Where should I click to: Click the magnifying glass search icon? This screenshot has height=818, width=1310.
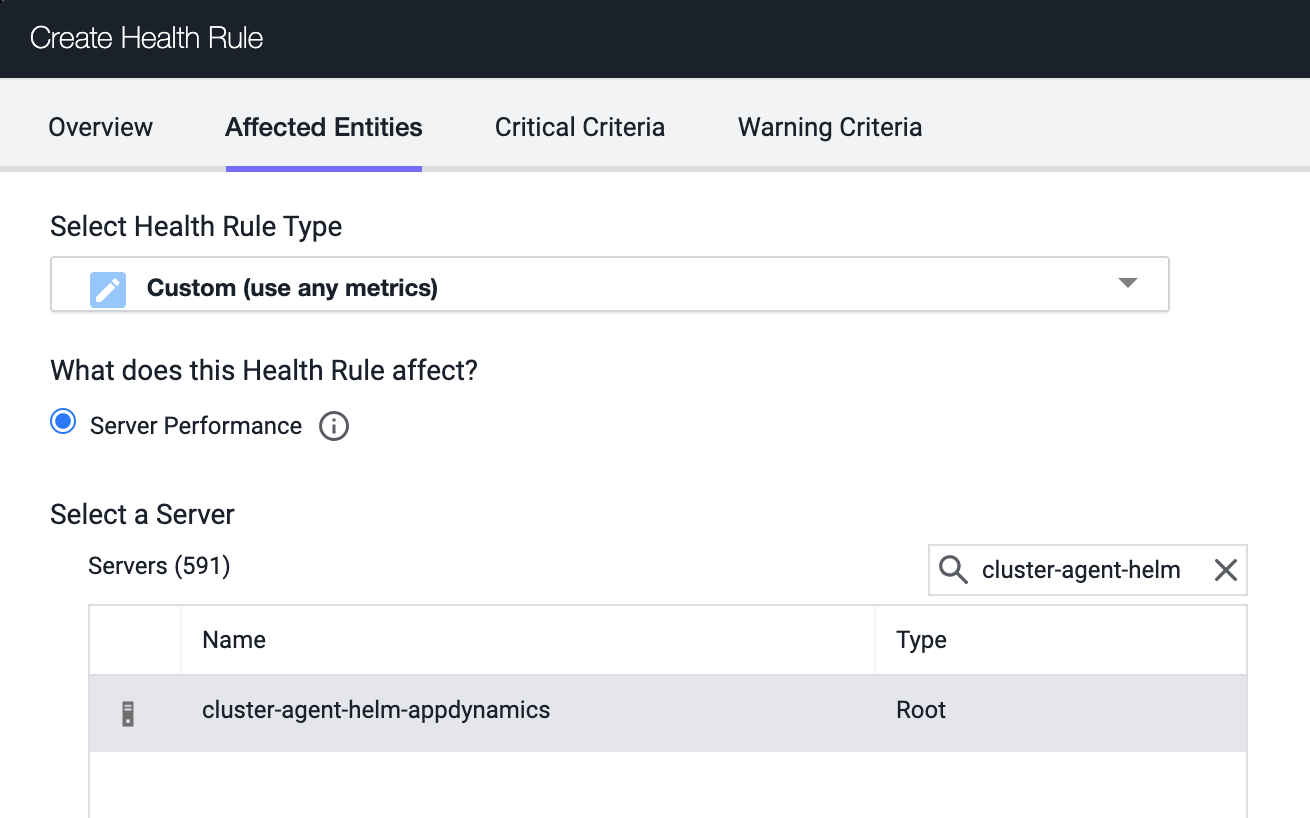(954, 570)
